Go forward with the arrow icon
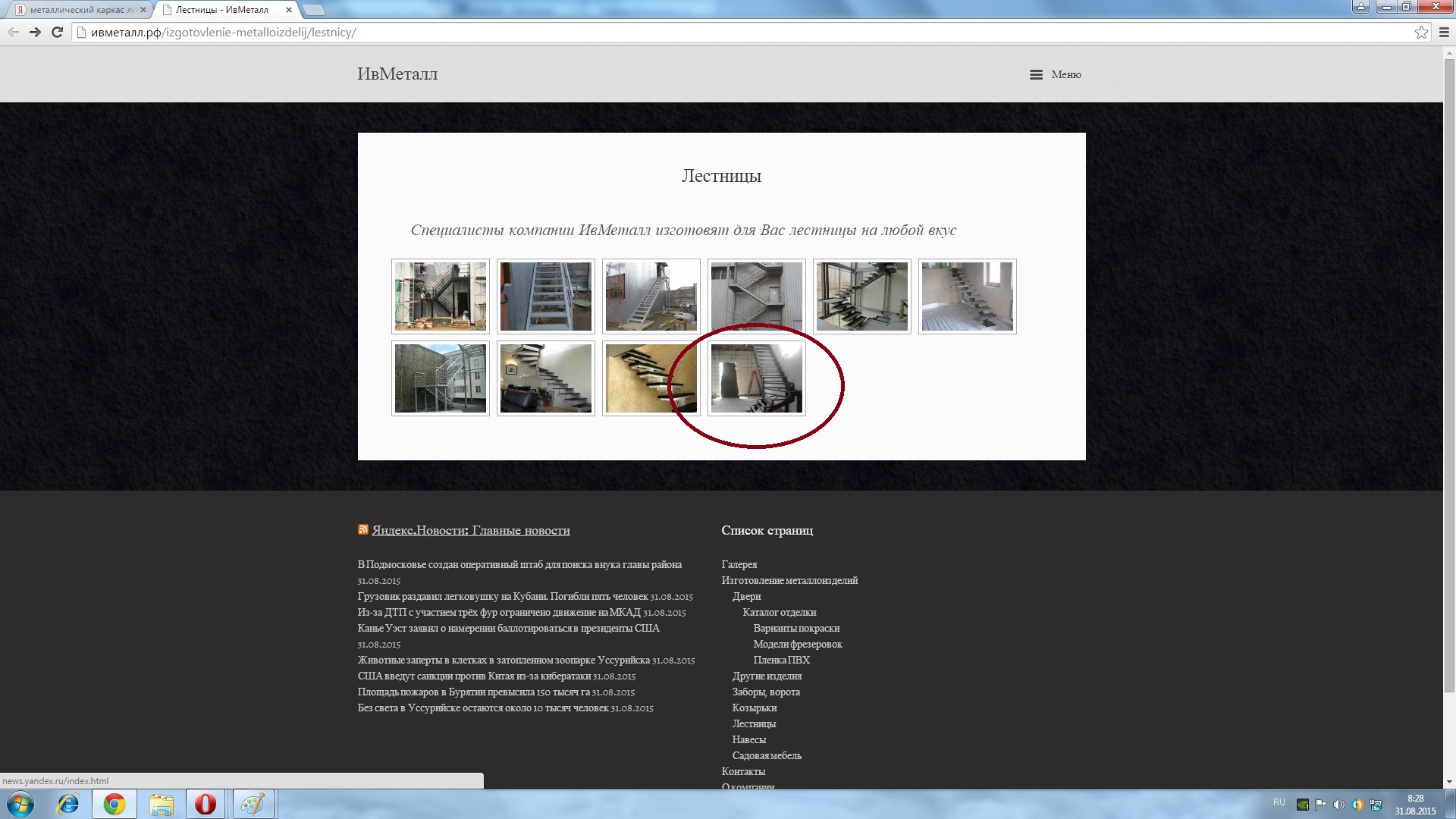1456x819 pixels. pos(35,32)
